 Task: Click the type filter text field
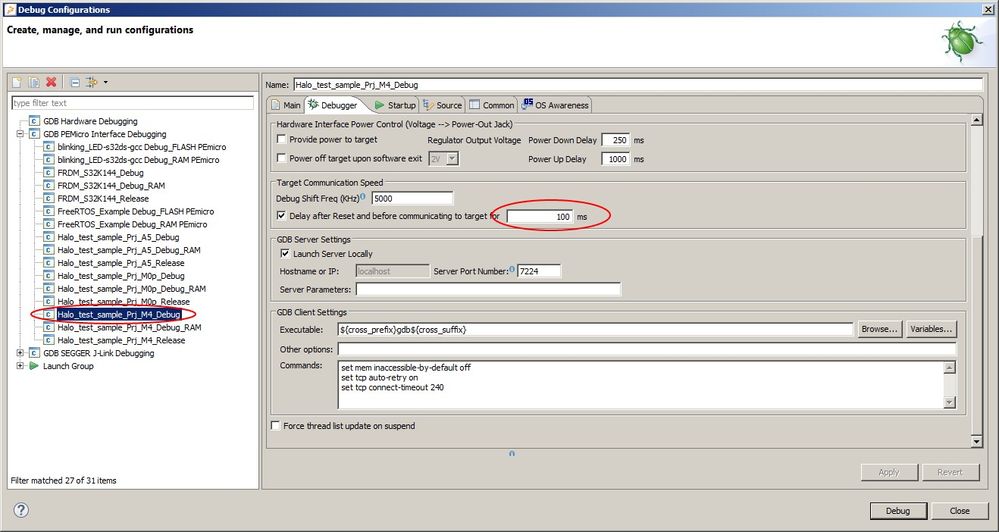point(133,103)
